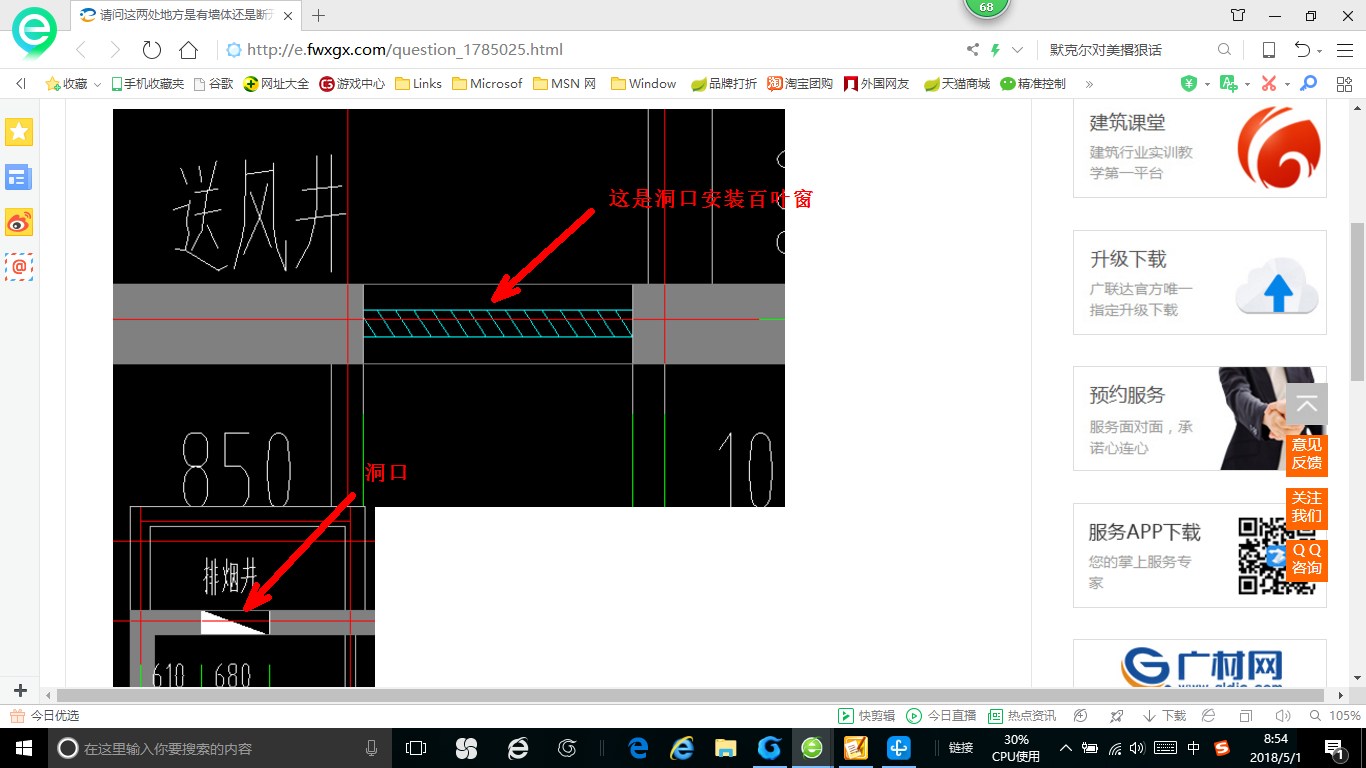
Task: Expand the address bar dropdown chevron
Action: [1018, 50]
